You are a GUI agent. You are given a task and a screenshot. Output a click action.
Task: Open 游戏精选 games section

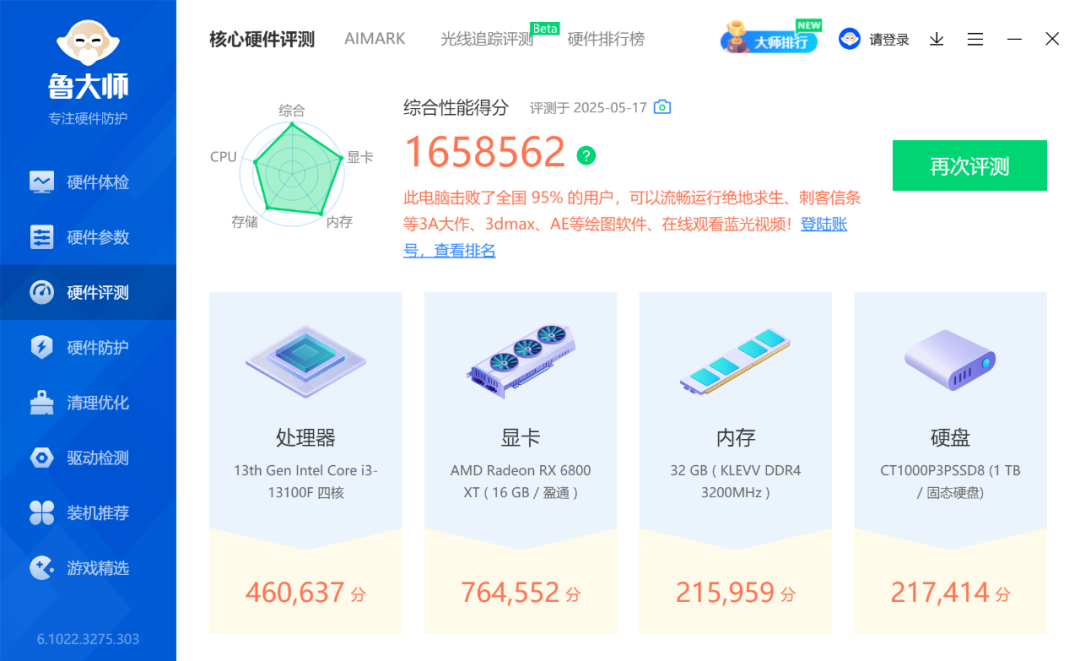(x=88, y=568)
